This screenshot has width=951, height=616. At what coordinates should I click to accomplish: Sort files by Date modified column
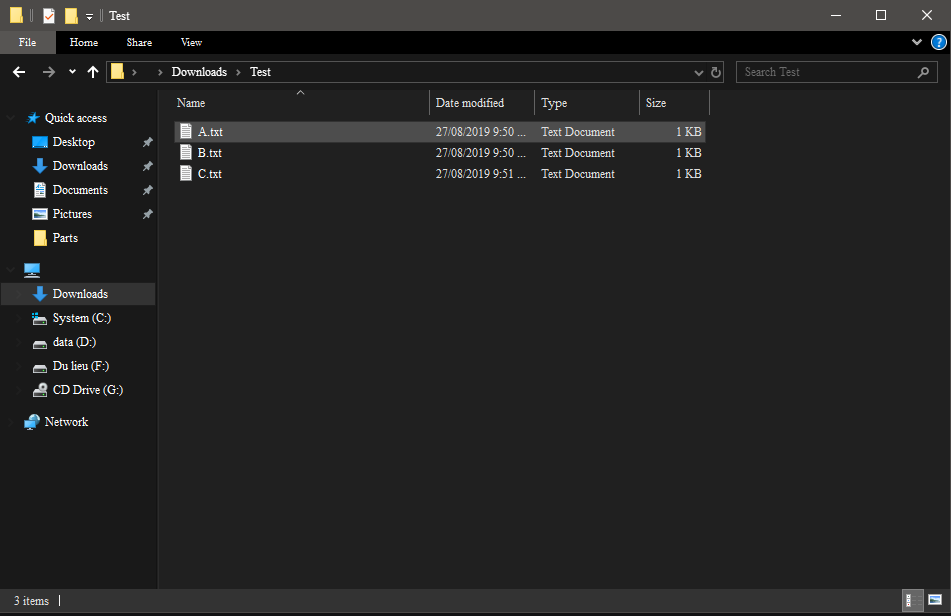[x=470, y=103]
